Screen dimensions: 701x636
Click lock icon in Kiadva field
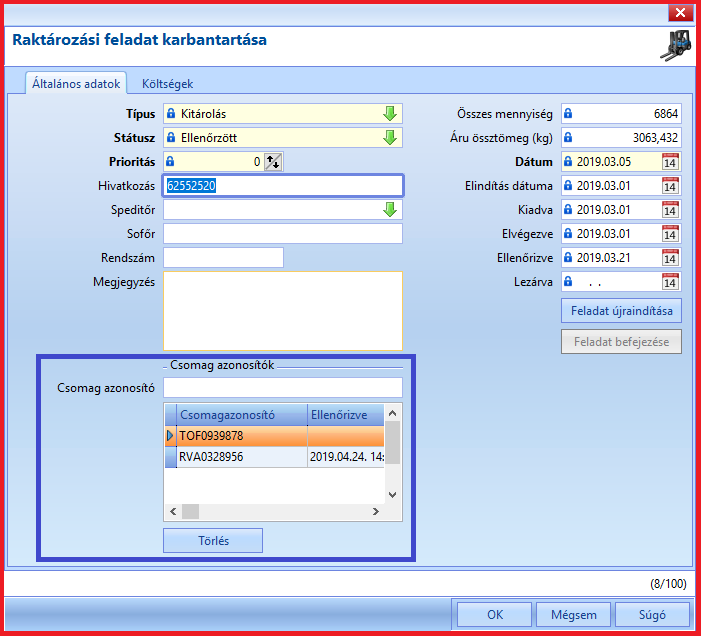coord(568,210)
